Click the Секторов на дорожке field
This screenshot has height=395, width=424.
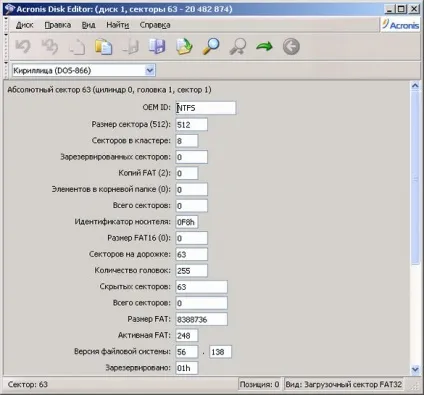click(x=192, y=255)
